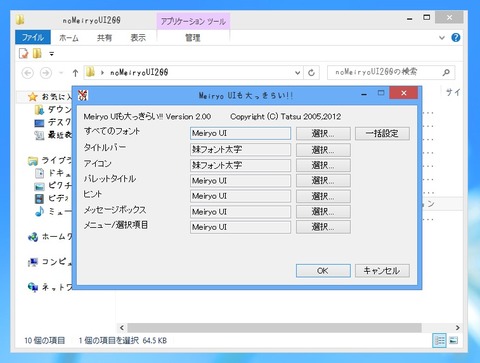The height and width of the screenshot is (363, 480).
Task: Open the quick access toolbar customize dropdown
Action: pyautogui.click(x=52, y=54)
